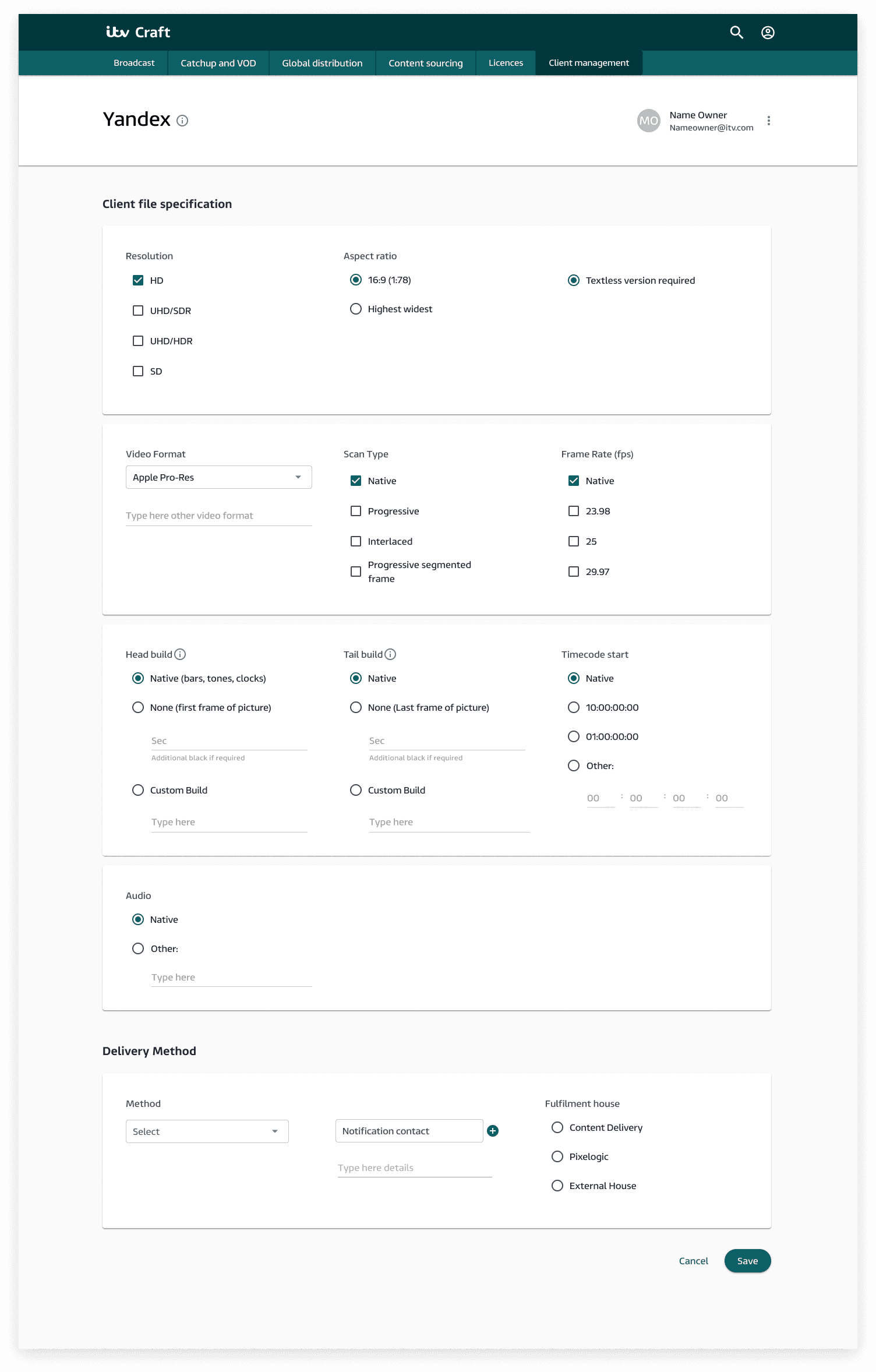The image size is (876, 1372).
Task: Select Other timecode start option
Action: pos(574,766)
